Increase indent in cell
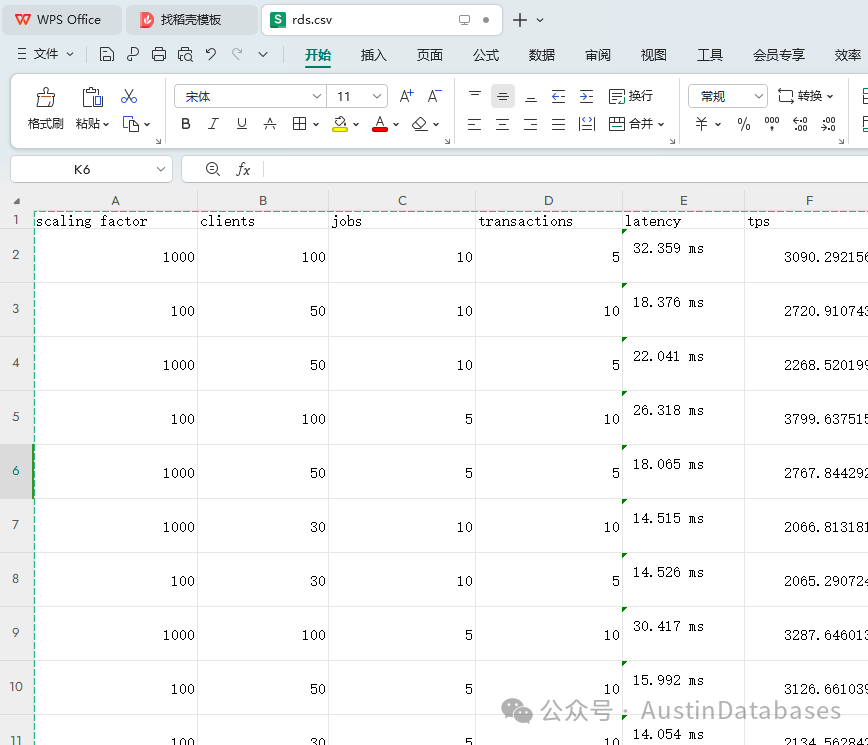 point(586,96)
